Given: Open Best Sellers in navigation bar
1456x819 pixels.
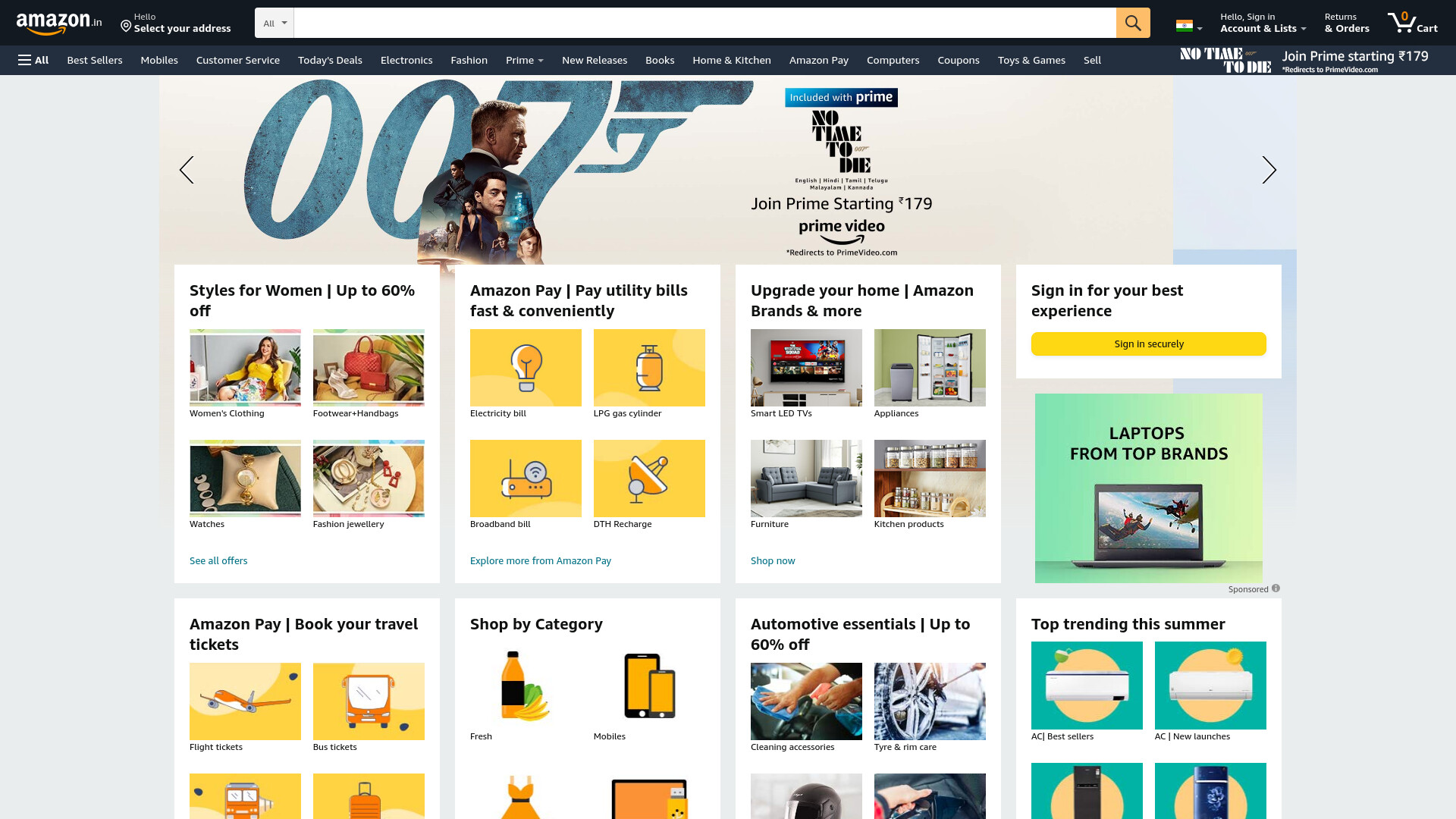Looking at the screenshot, I should pyautogui.click(x=95, y=60).
